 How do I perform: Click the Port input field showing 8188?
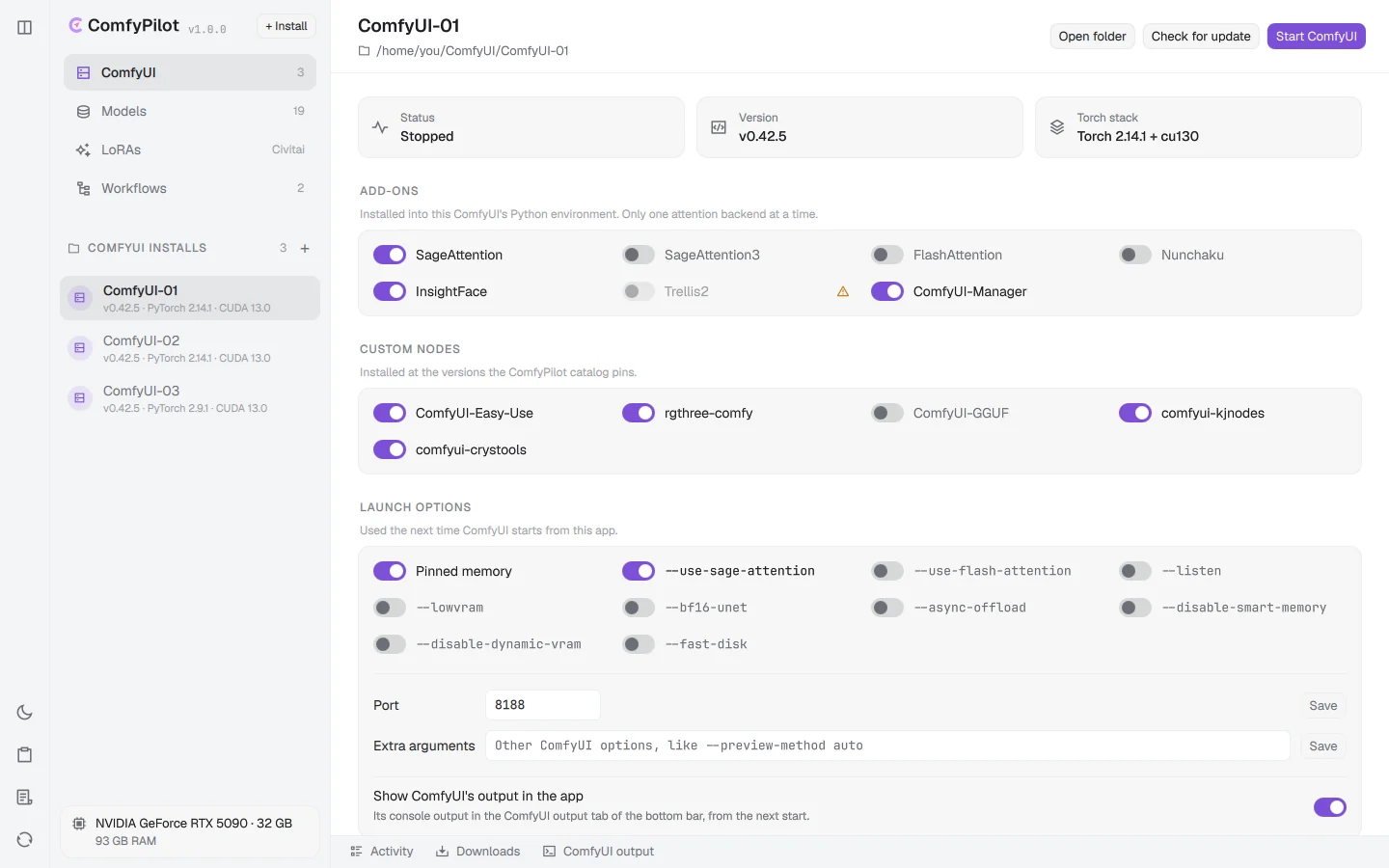(x=543, y=705)
